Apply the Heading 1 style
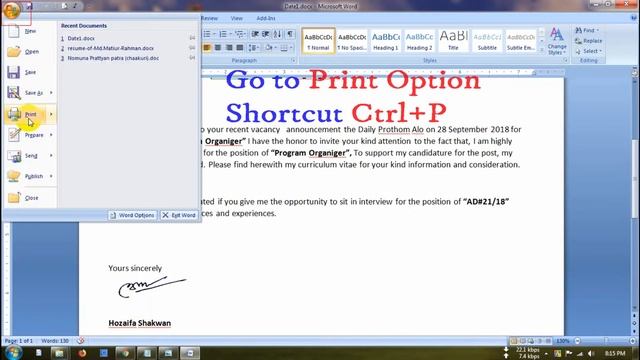Image resolution: width=640 pixels, height=360 pixels. (x=385, y=41)
